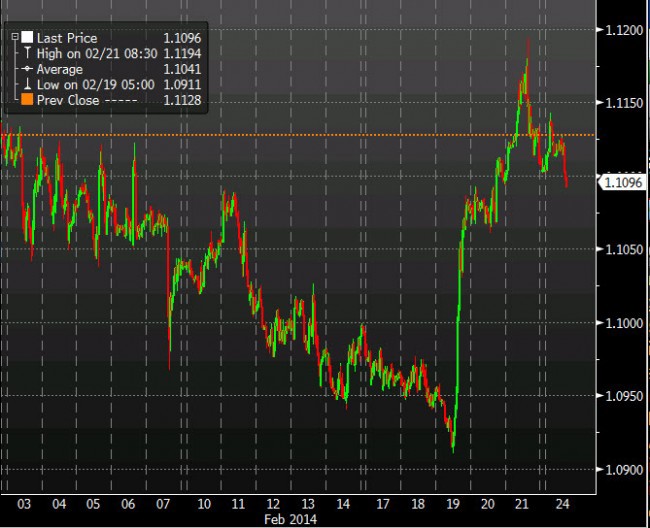The image size is (650, 528).
Task: Select the 'High on 02/21 08:30' legend entry
Action: [97, 53]
